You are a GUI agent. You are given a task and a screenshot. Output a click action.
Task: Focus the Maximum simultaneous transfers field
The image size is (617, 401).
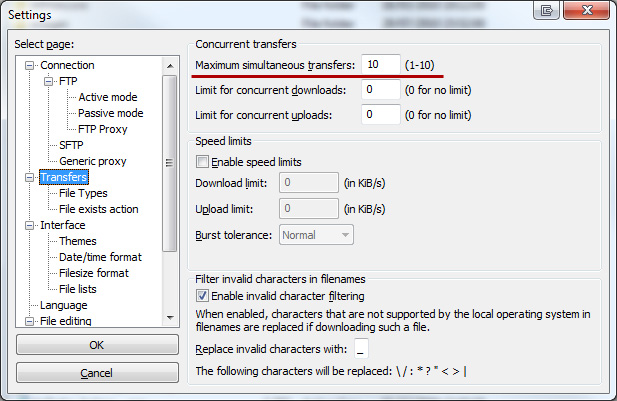381,65
